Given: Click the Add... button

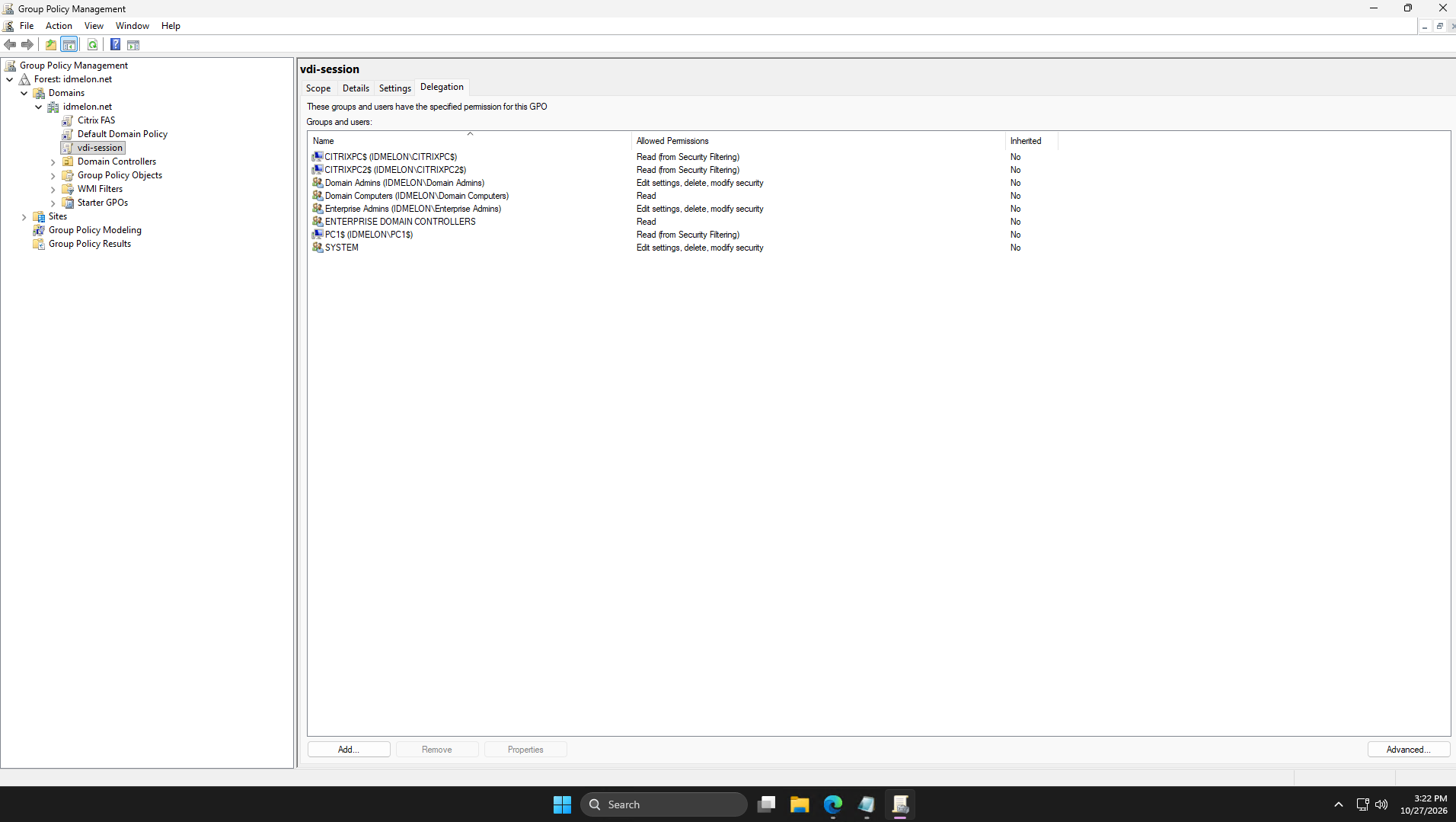Looking at the screenshot, I should (x=349, y=750).
